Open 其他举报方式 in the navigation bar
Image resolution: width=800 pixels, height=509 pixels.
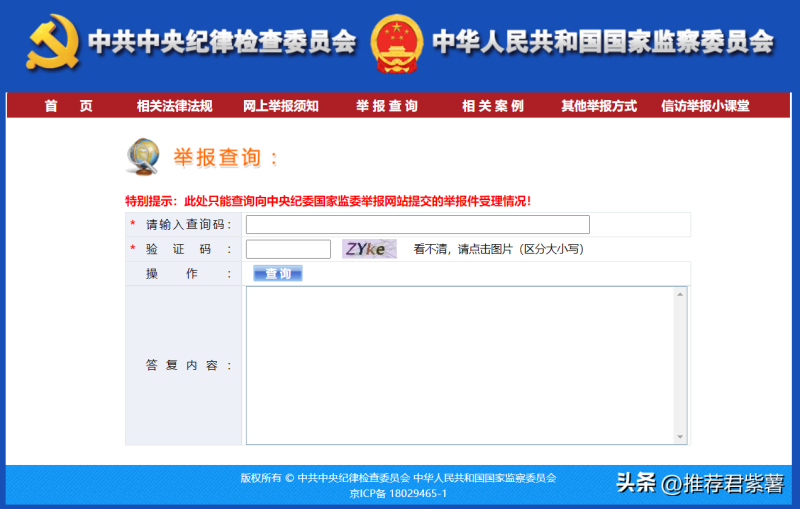pyautogui.click(x=598, y=106)
